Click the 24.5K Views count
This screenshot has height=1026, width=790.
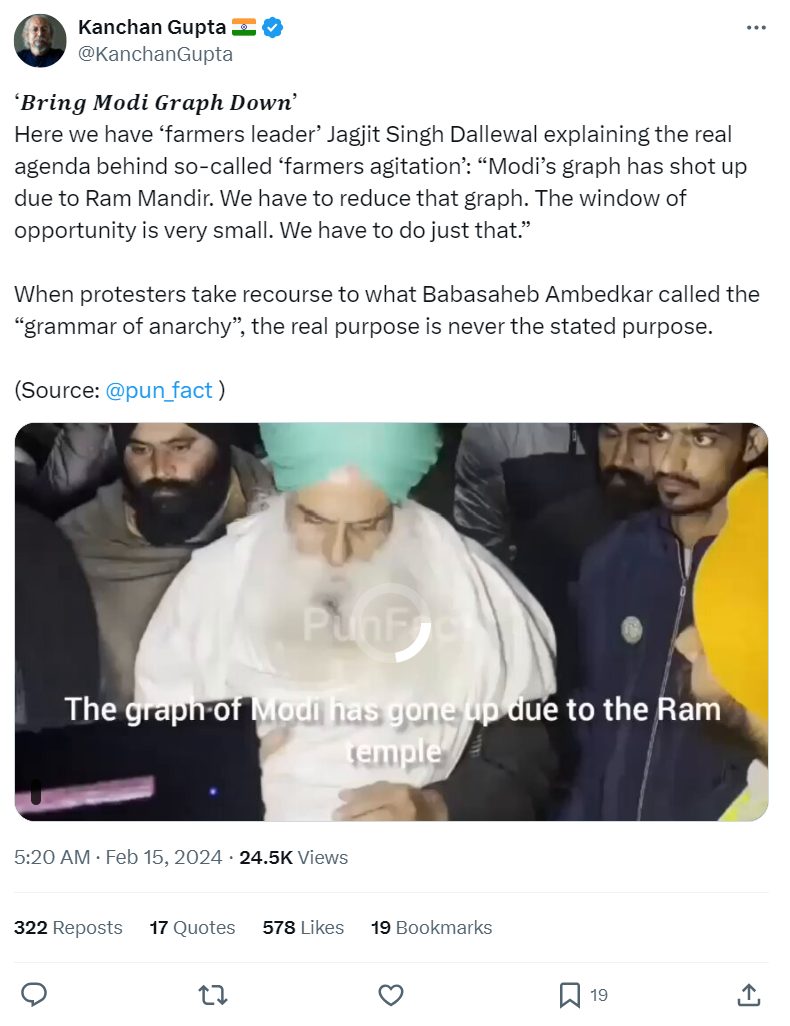293,857
